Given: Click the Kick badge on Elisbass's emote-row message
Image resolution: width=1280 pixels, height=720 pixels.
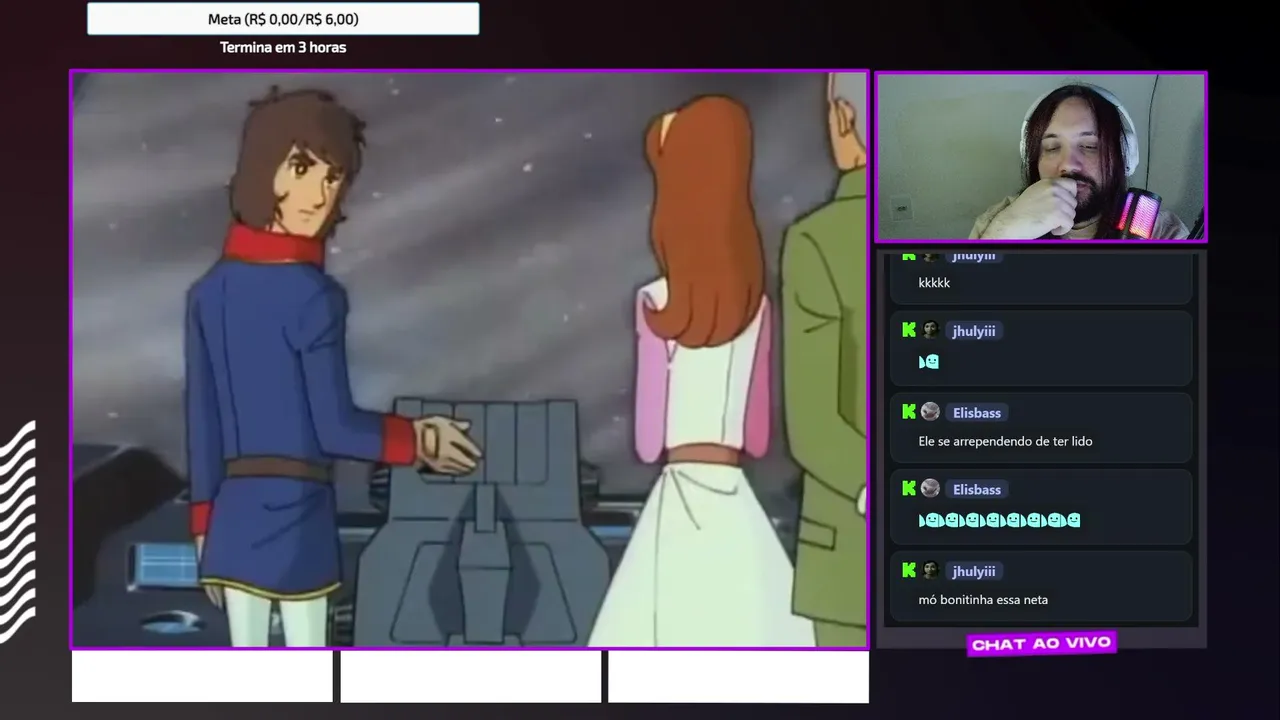Looking at the screenshot, I should (909, 488).
